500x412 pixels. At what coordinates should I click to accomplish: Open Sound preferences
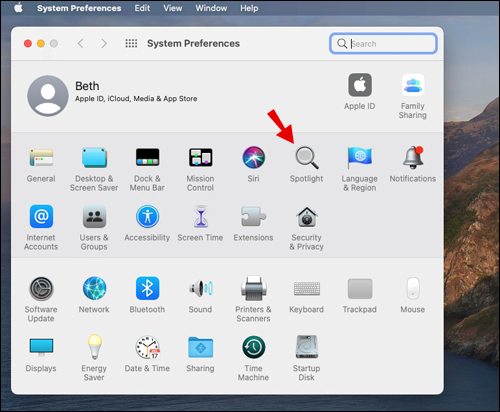point(200,288)
